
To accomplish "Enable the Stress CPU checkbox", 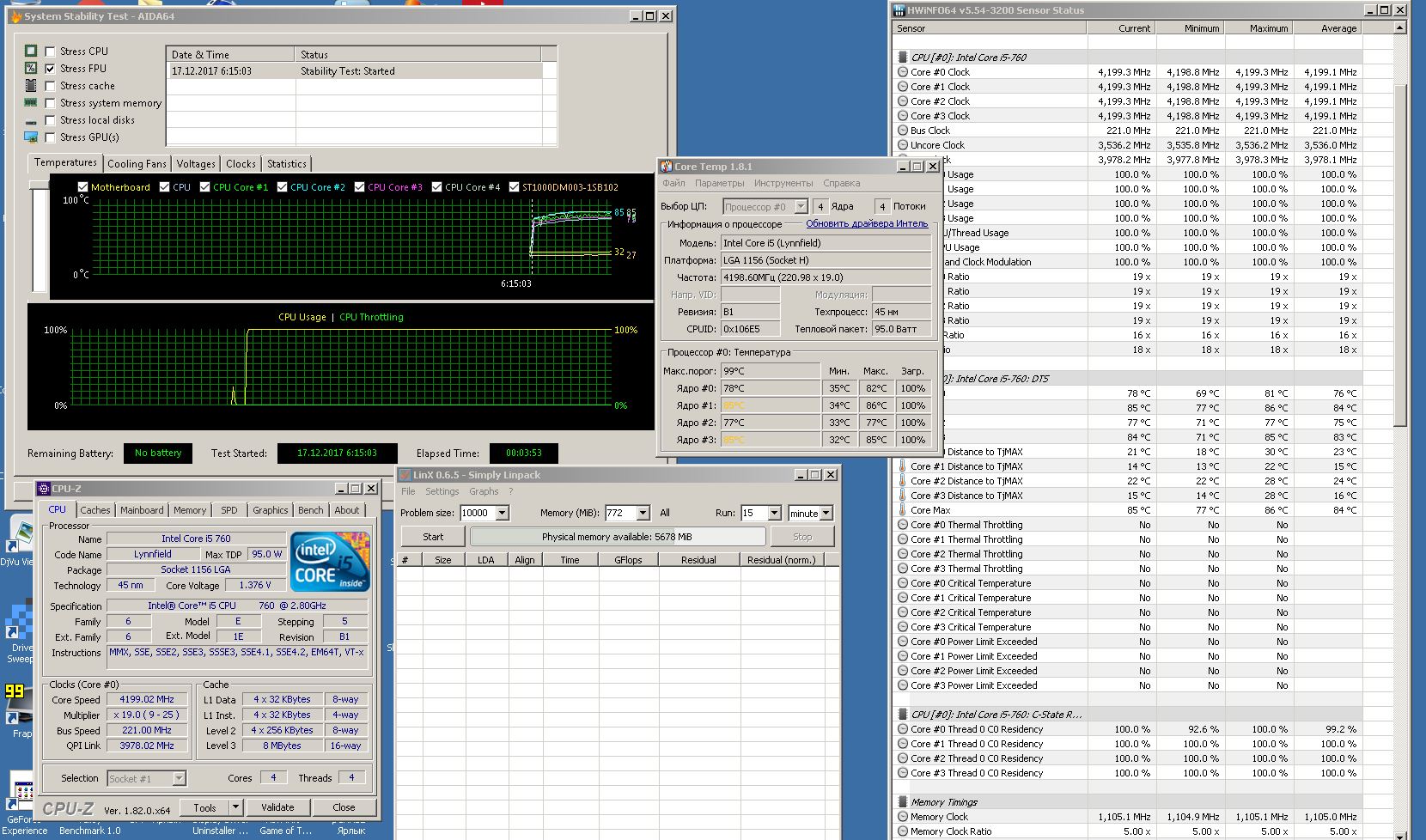I will pos(51,52).
